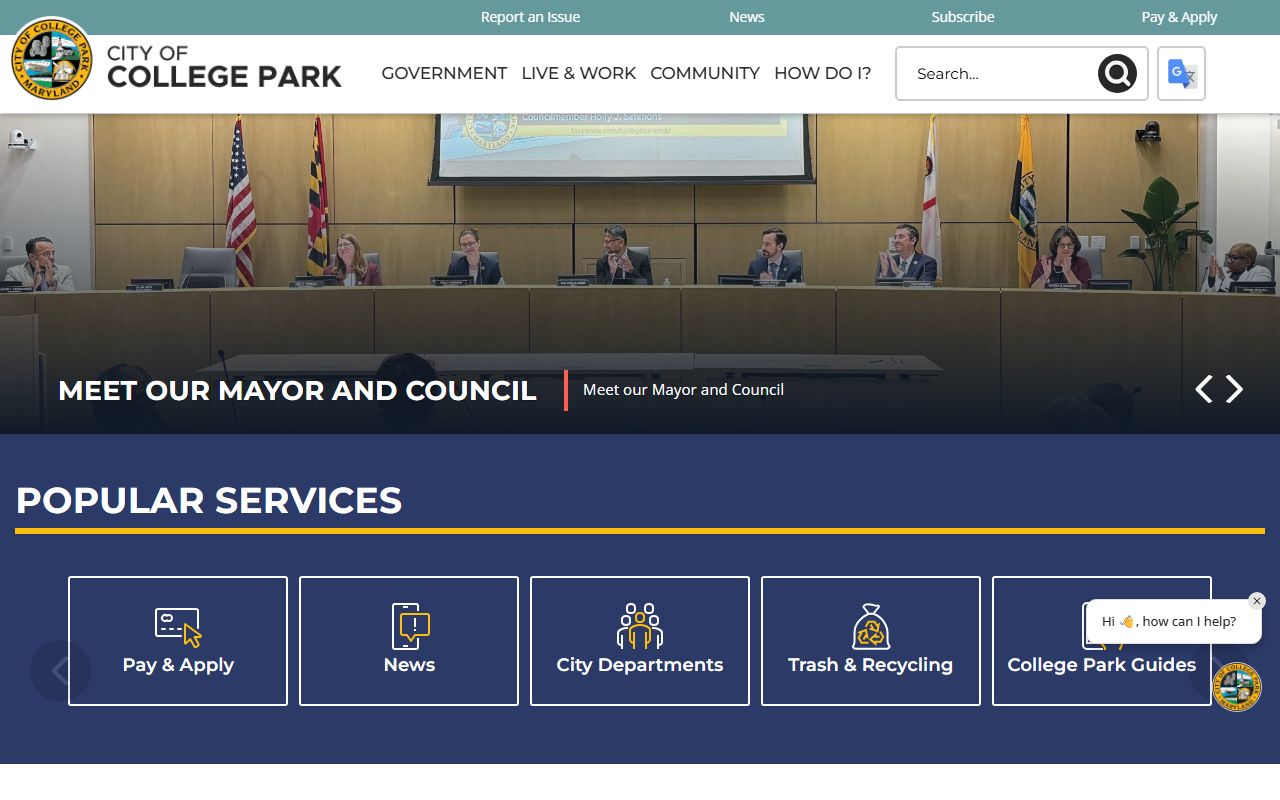Image resolution: width=1280 pixels, height=800 pixels.
Task: Click the City of College Park seal logo
Action: click(x=52, y=58)
